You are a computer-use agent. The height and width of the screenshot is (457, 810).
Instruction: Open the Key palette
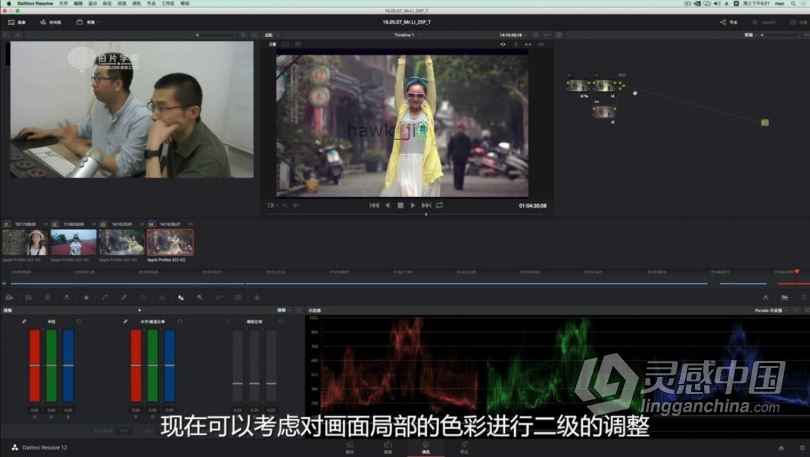pyautogui.click(x=200, y=297)
